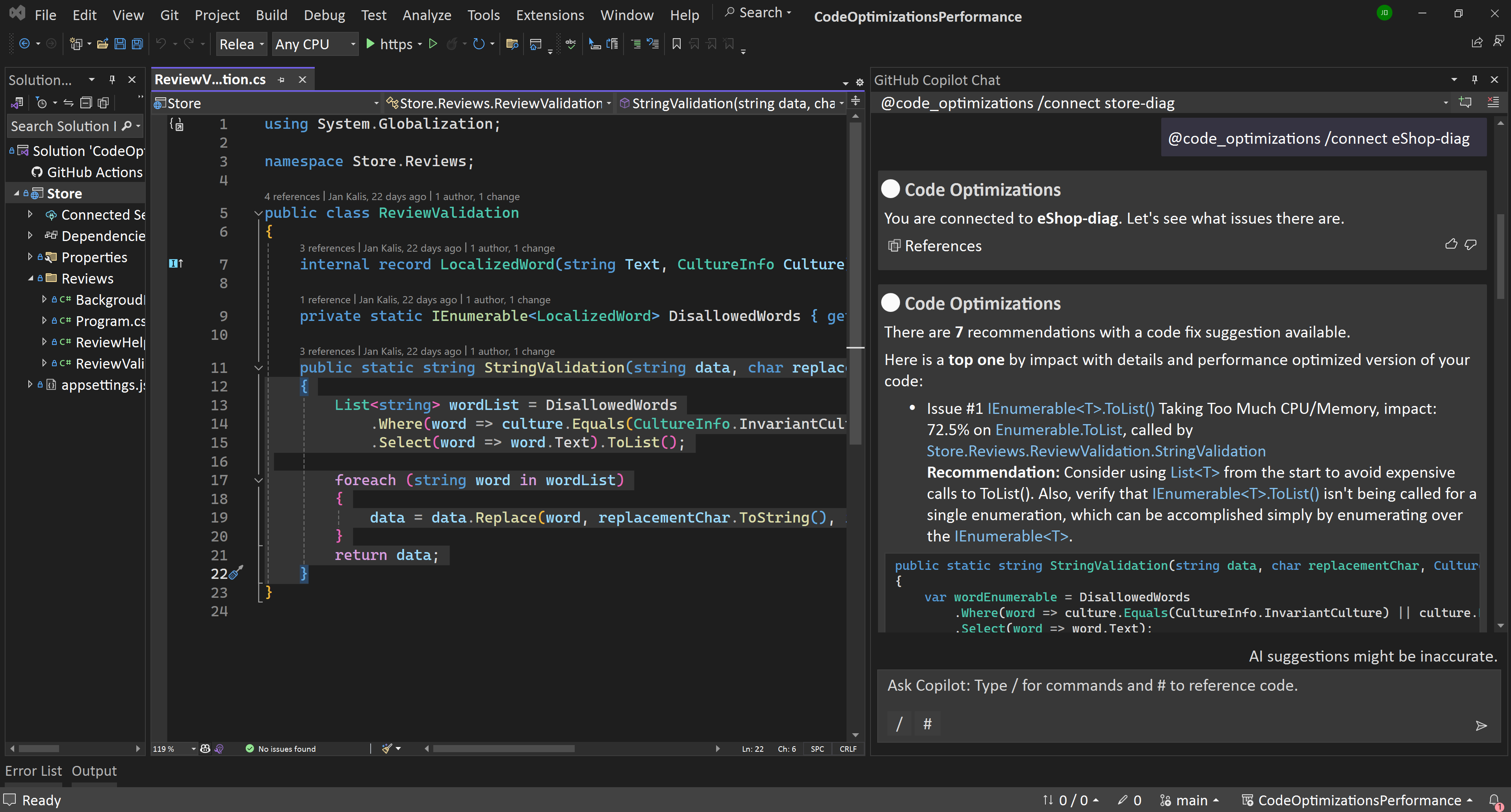1511x812 pixels.
Task: Click the Output tab in bottom panel
Action: (x=95, y=771)
